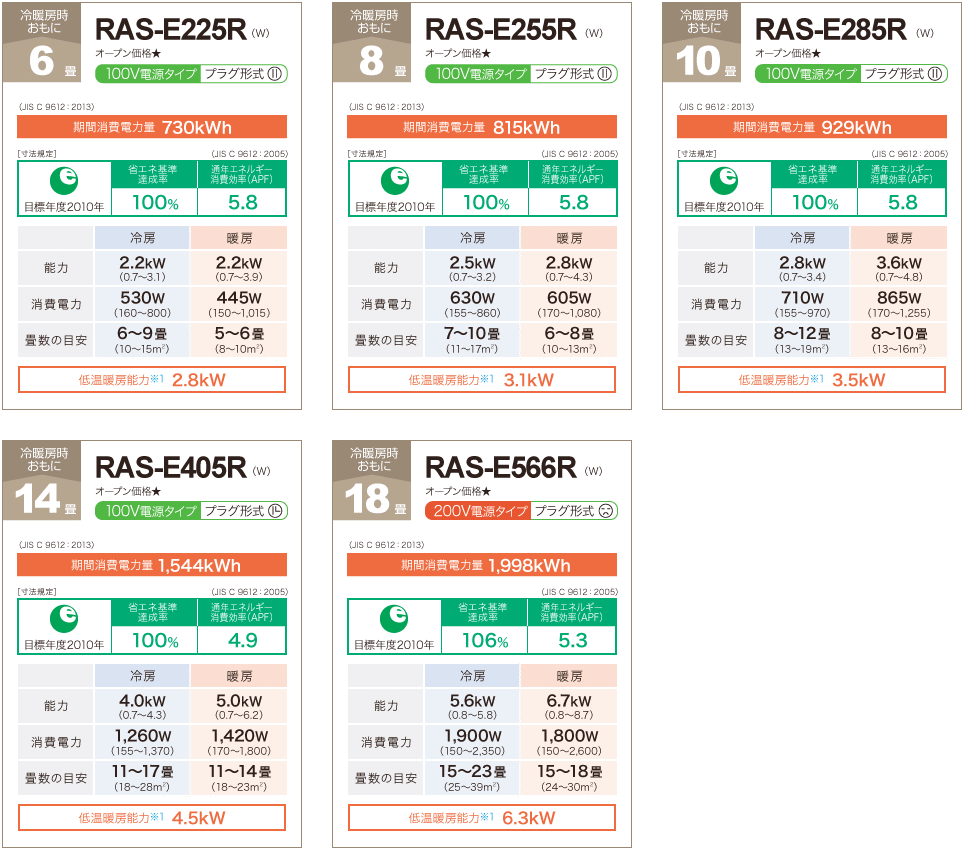Click low-temp heating value 4.5kW box

[x=152, y=817]
